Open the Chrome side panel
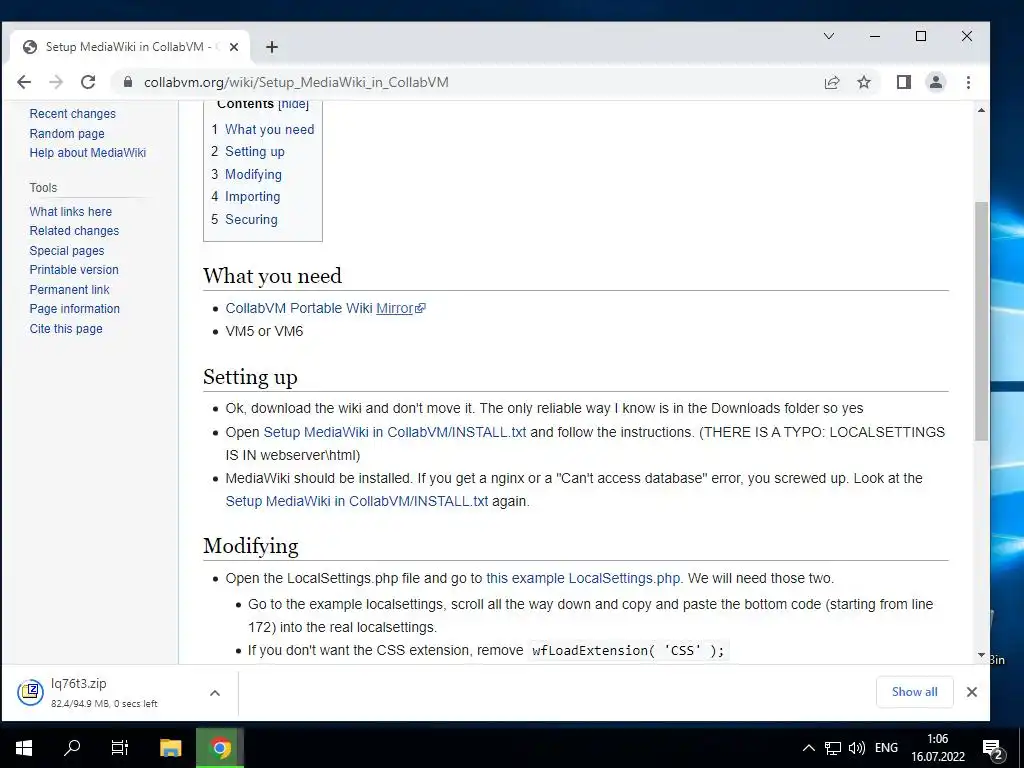This screenshot has width=1024, height=768. click(904, 82)
